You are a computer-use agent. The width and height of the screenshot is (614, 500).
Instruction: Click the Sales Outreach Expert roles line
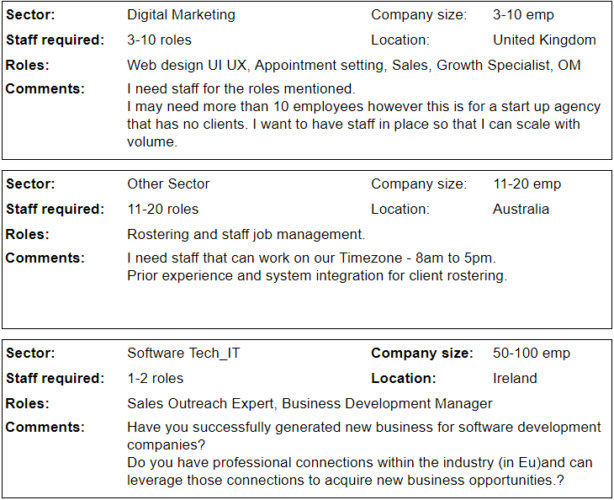tap(309, 403)
